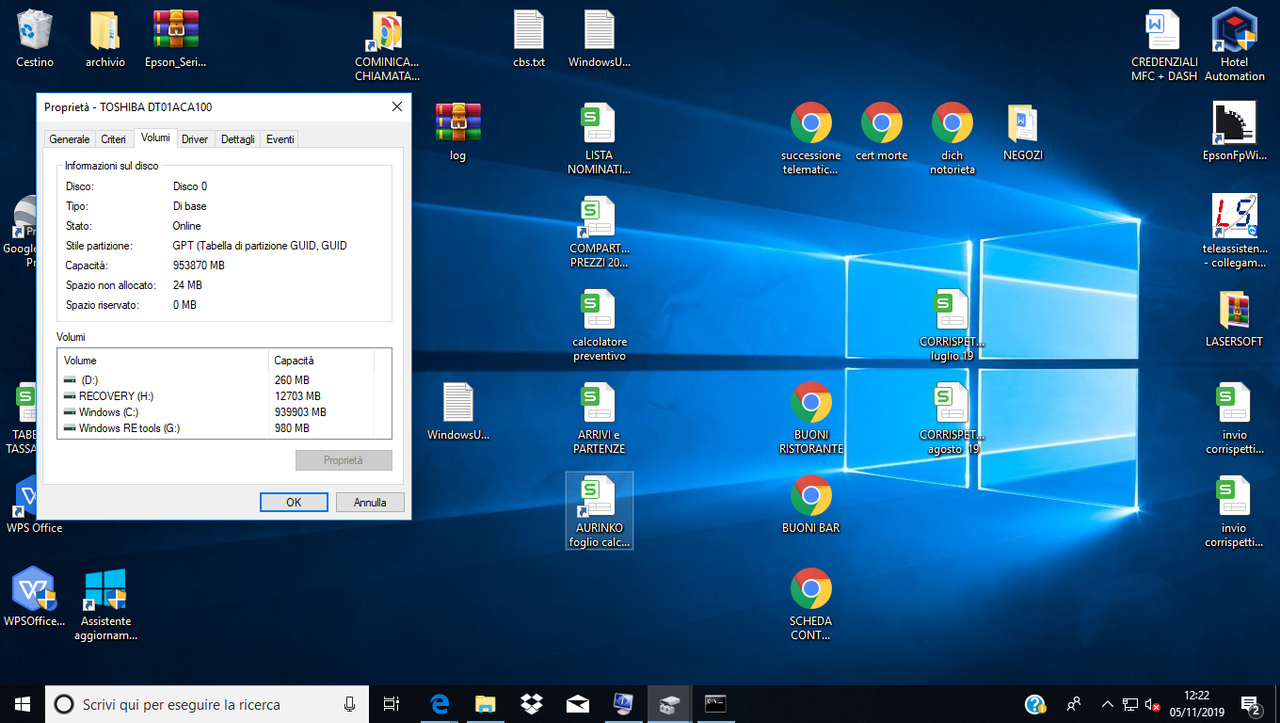Expand hidden icons in the system tray

point(1107,704)
